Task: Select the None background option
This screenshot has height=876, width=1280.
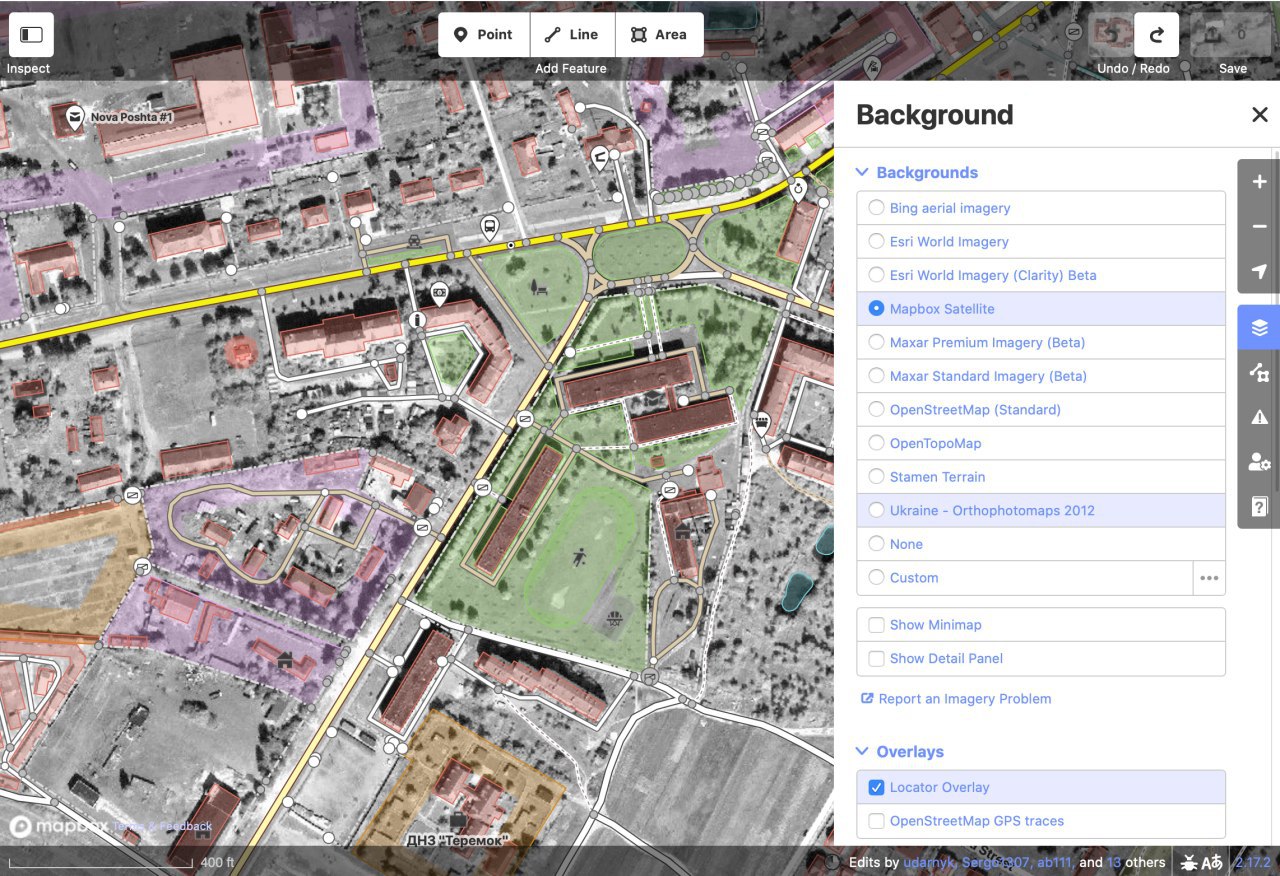Action: tap(1041, 544)
